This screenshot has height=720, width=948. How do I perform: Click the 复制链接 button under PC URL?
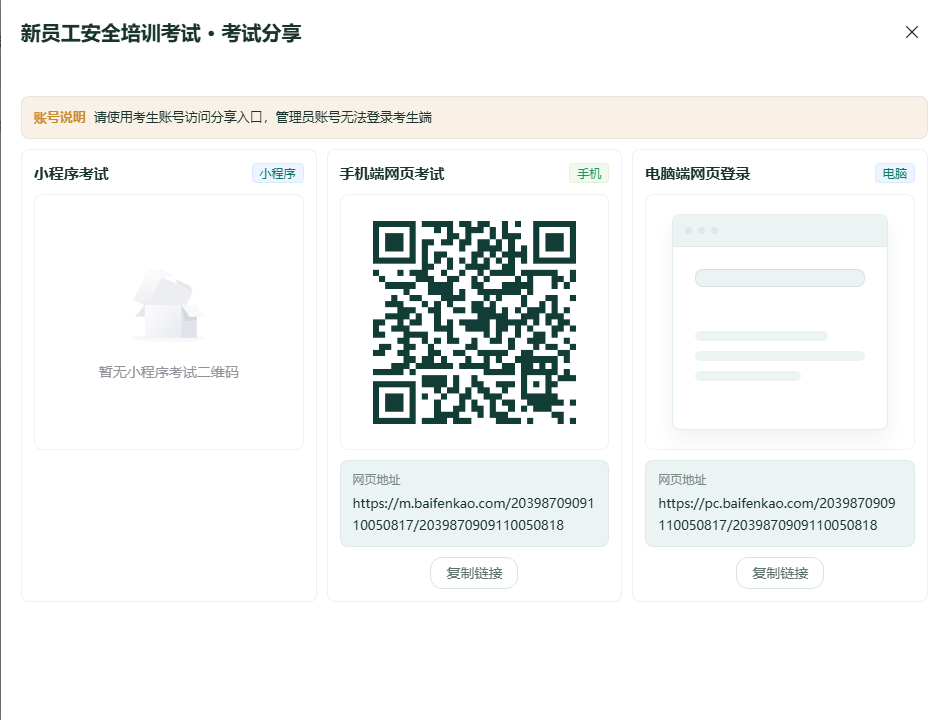[x=780, y=573]
